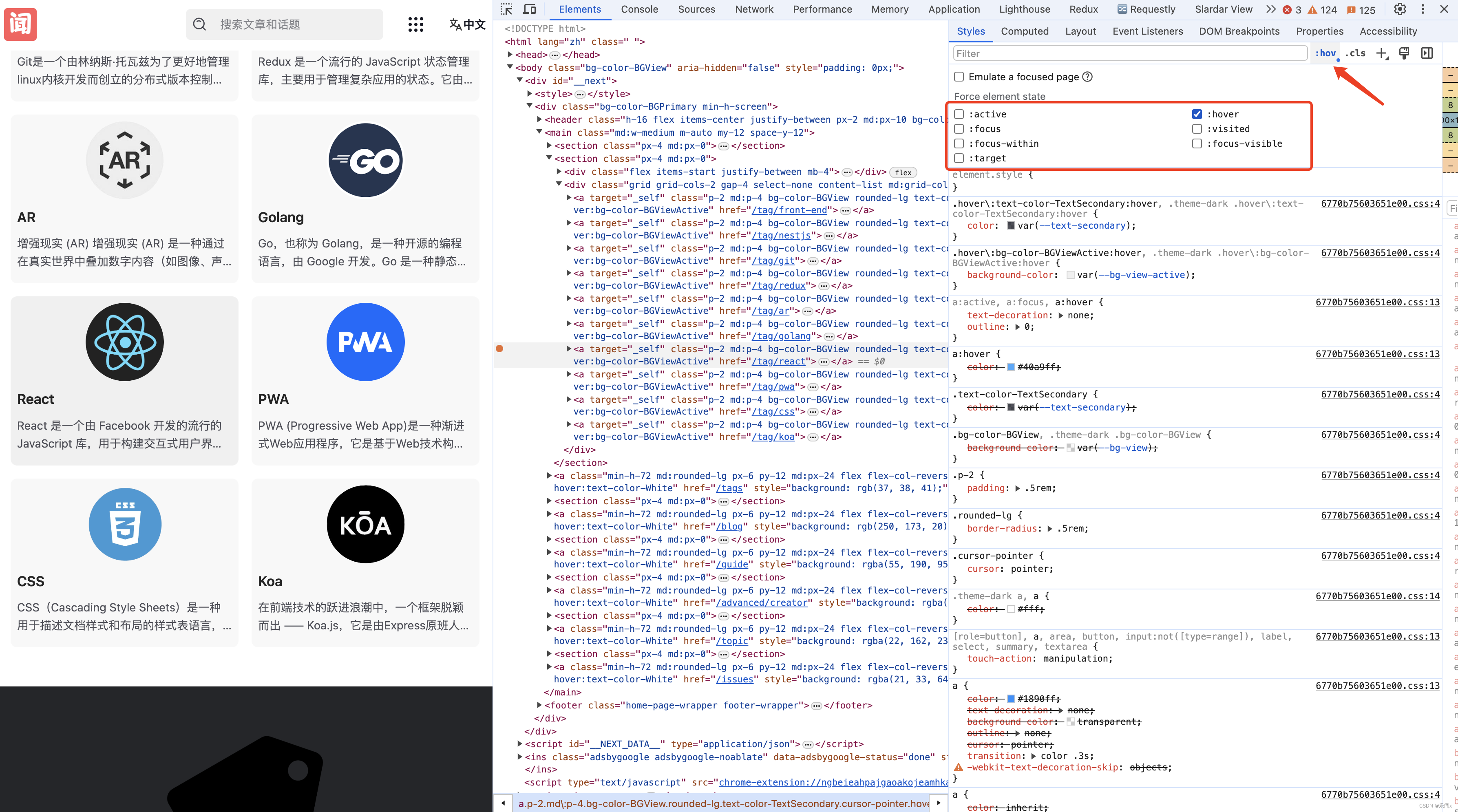Click the red error count badge

(1292, 10)
